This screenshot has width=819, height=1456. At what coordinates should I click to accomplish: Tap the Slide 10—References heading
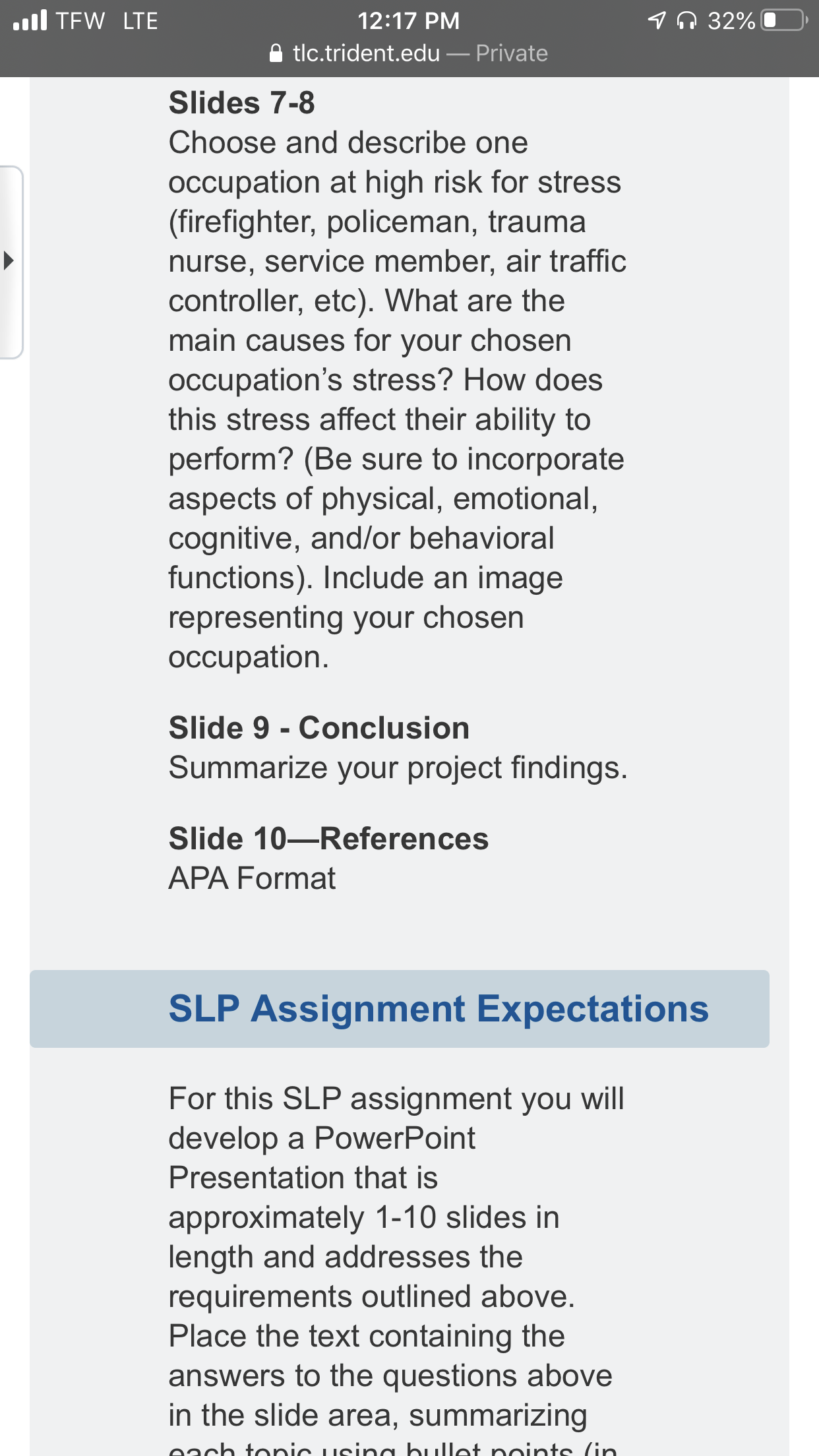click(x=328, y=839)
